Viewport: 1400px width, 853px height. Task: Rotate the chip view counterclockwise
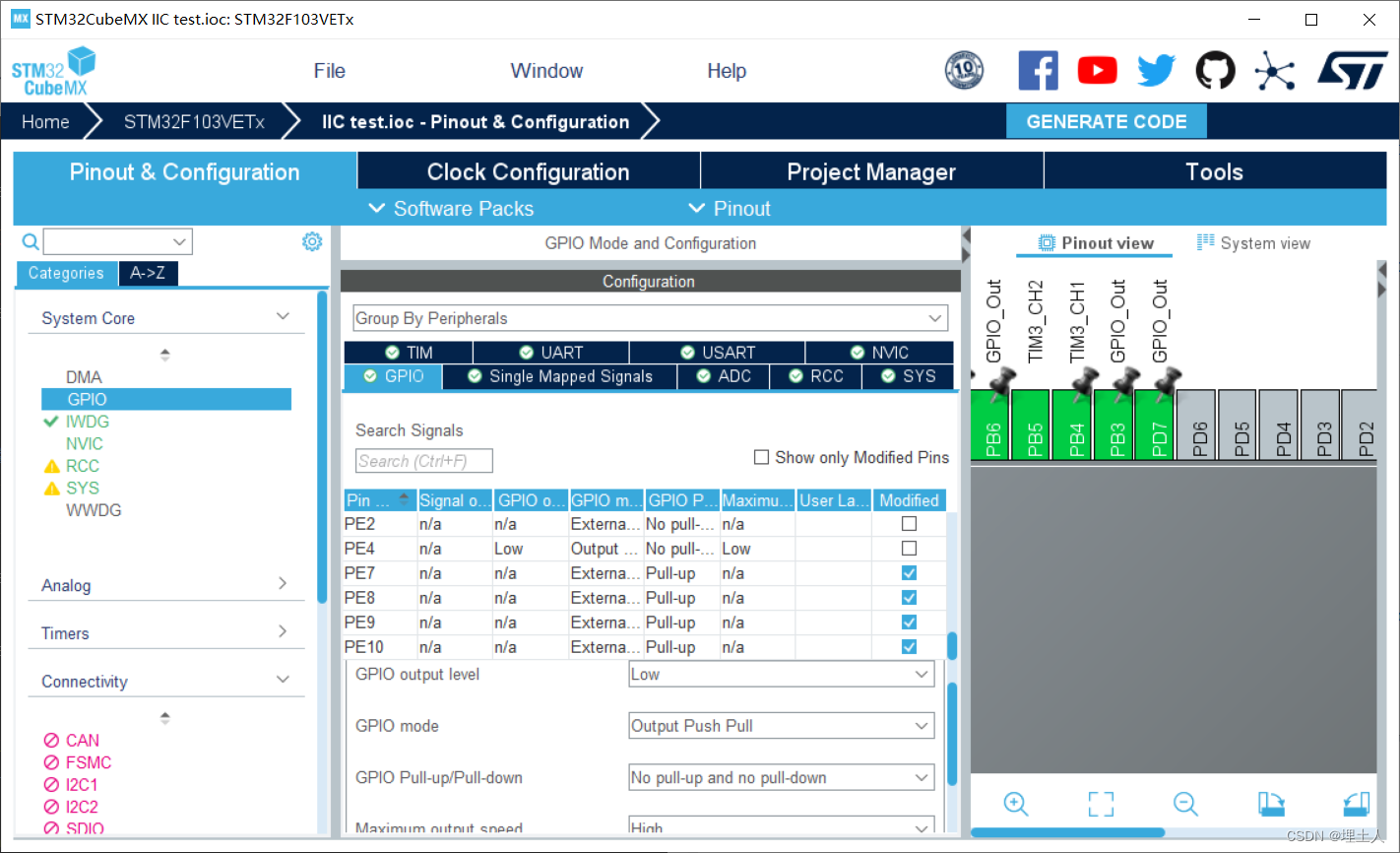(1357, 804)
